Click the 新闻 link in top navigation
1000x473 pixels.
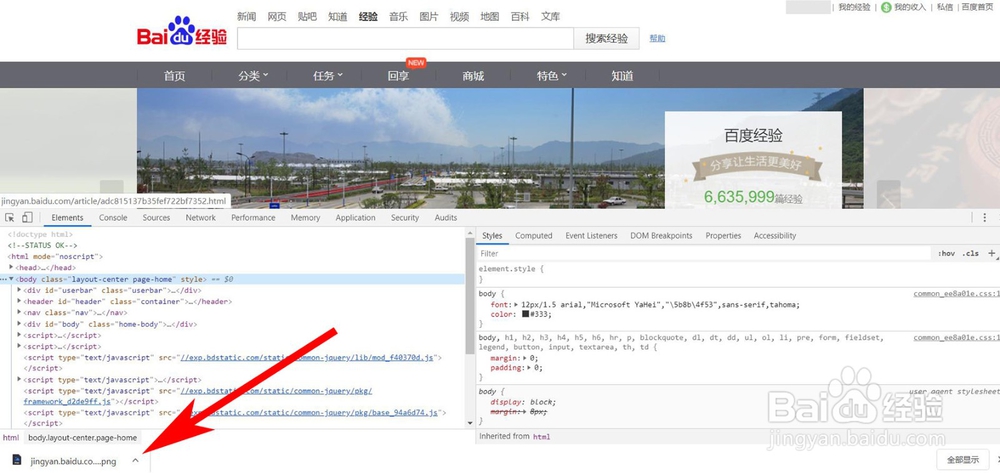tap(246, 17)
